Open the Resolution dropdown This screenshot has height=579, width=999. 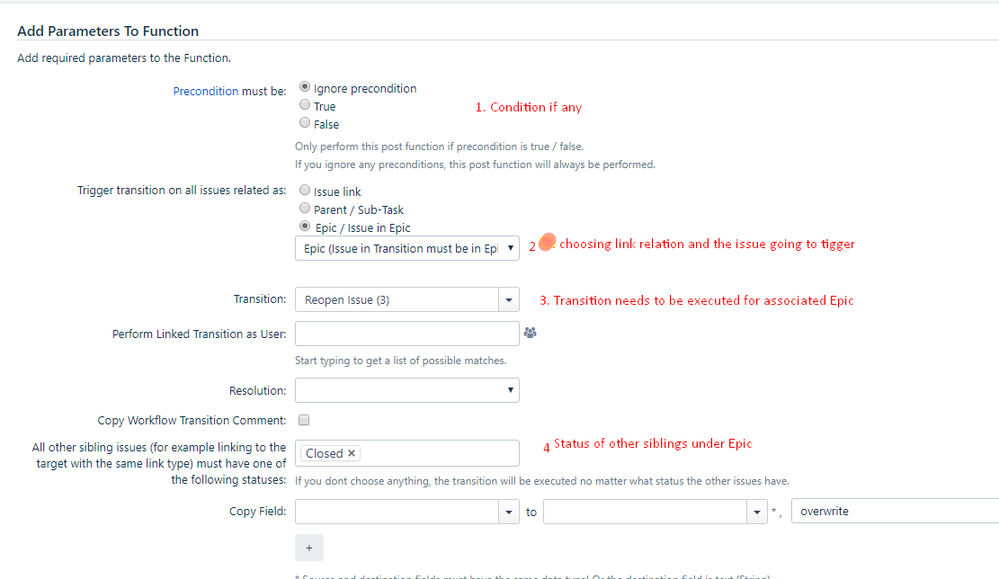click(x=407, y=390)
